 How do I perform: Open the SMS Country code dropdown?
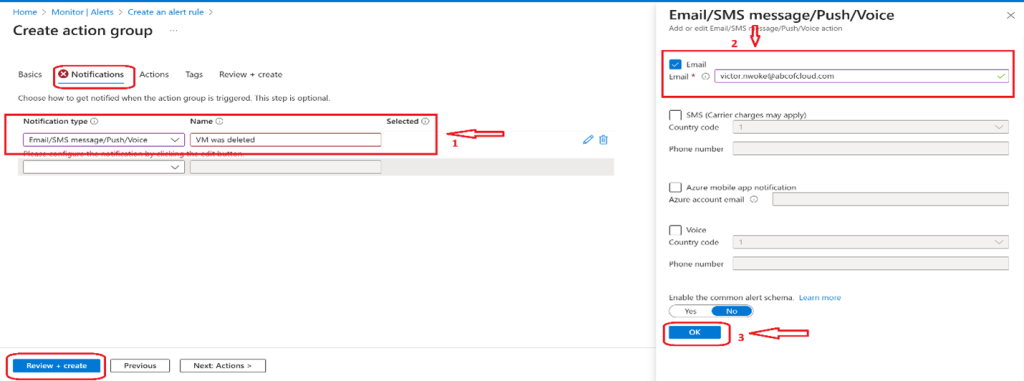pos(871,127)
